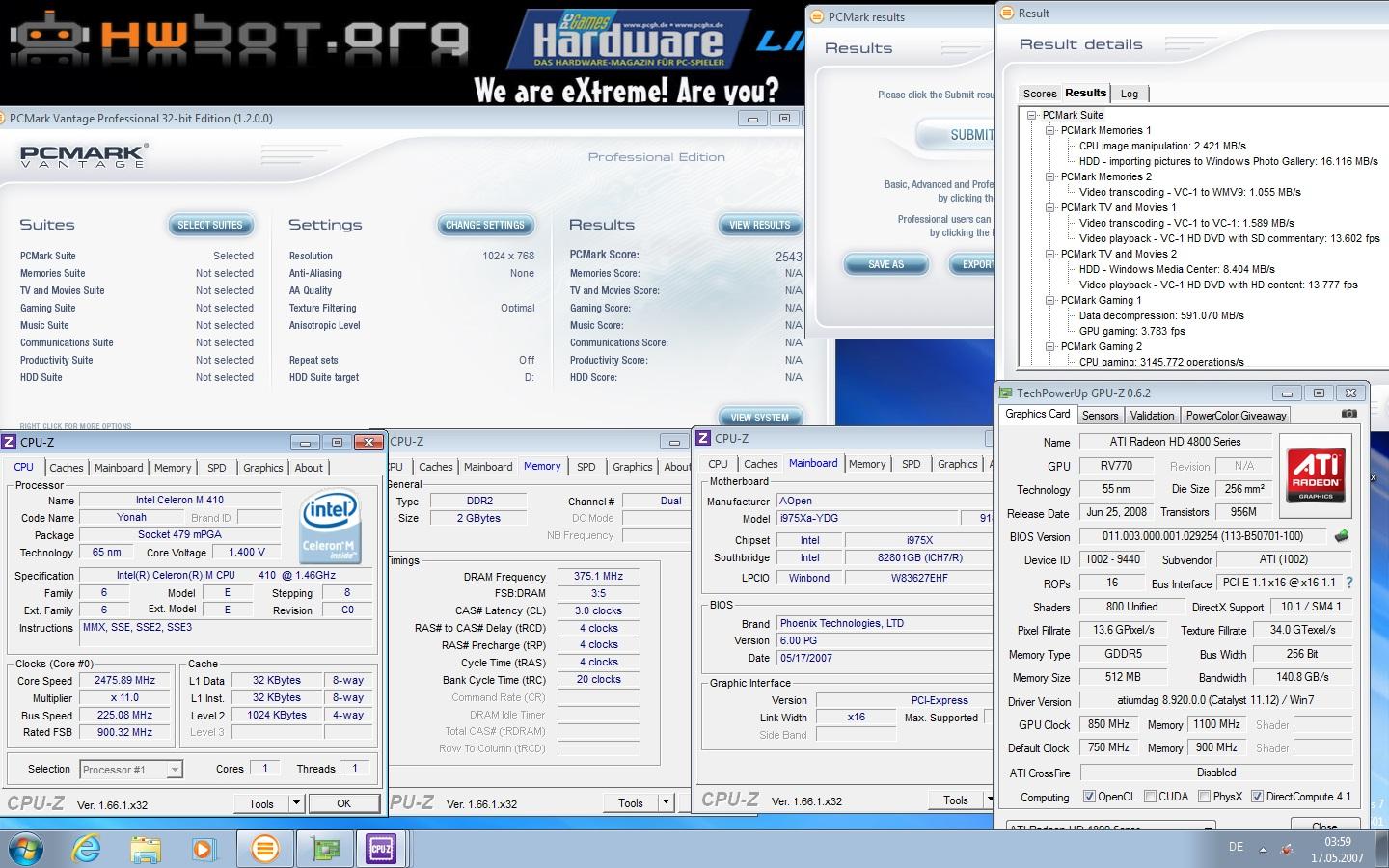Switch to Scores tab in Result details
The width and height of the screenshot is (1389, 868).
[x=1040, y=94]
